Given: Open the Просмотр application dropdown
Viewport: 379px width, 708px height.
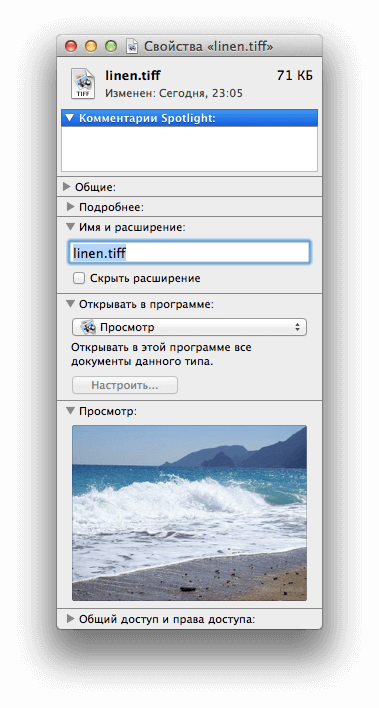Looking at the screenshot, I should coord(189,327).
